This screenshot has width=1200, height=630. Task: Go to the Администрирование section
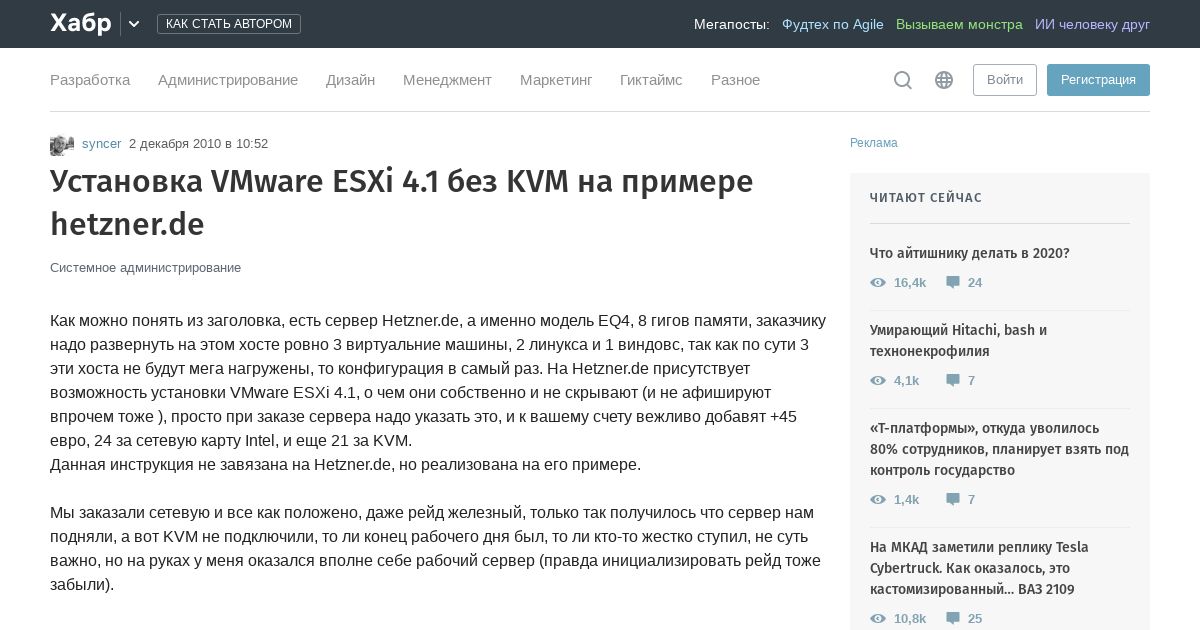click(x=228, y=80)
